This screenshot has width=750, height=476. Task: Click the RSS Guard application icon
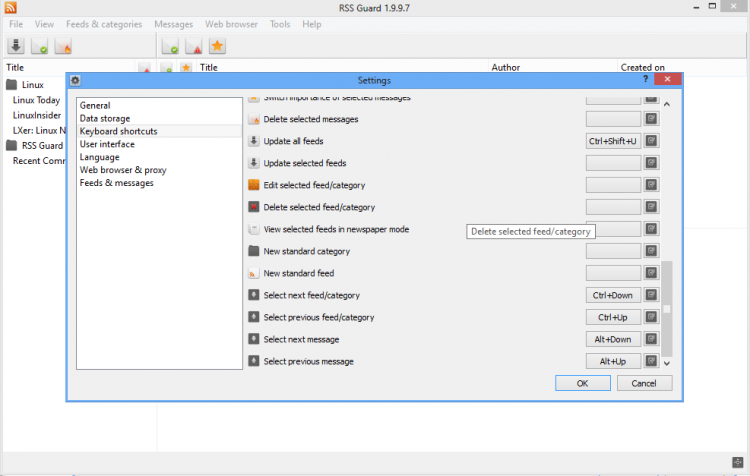click(x=11, y=7)
